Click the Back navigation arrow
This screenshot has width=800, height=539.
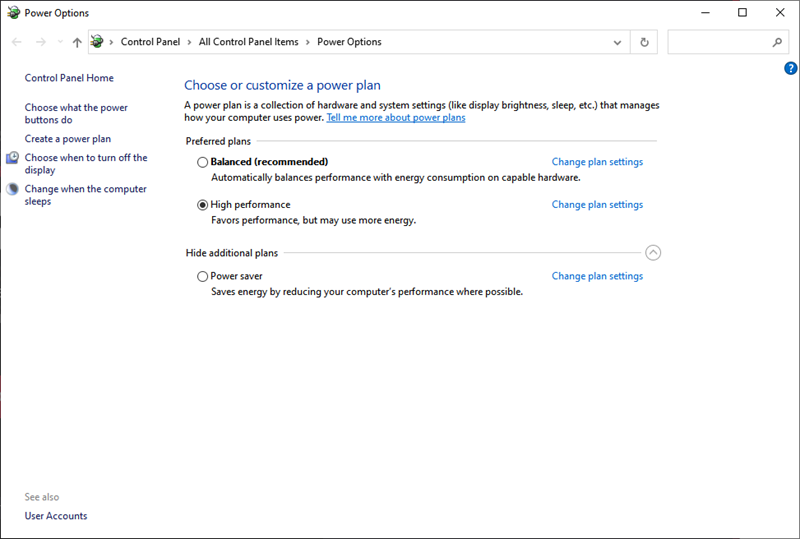pyautogui.click(x=16, y=42)
